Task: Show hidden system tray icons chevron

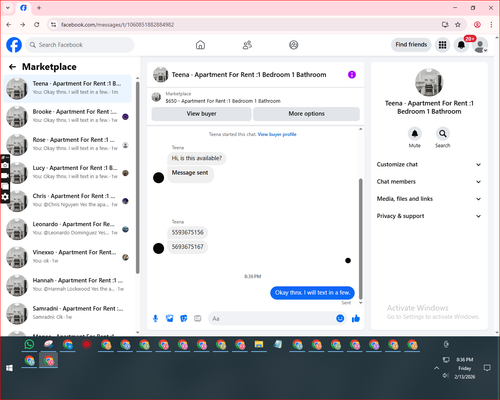Action: click(436, 368)
